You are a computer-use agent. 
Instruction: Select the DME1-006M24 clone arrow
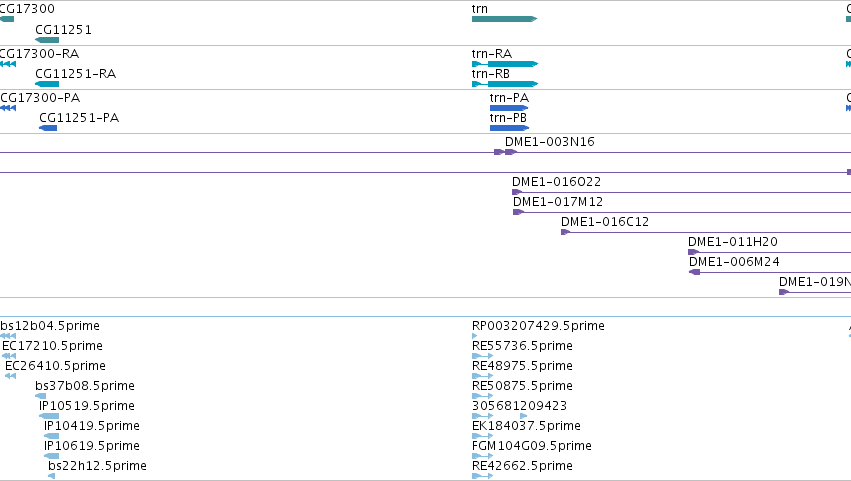[x=694, y=272]
